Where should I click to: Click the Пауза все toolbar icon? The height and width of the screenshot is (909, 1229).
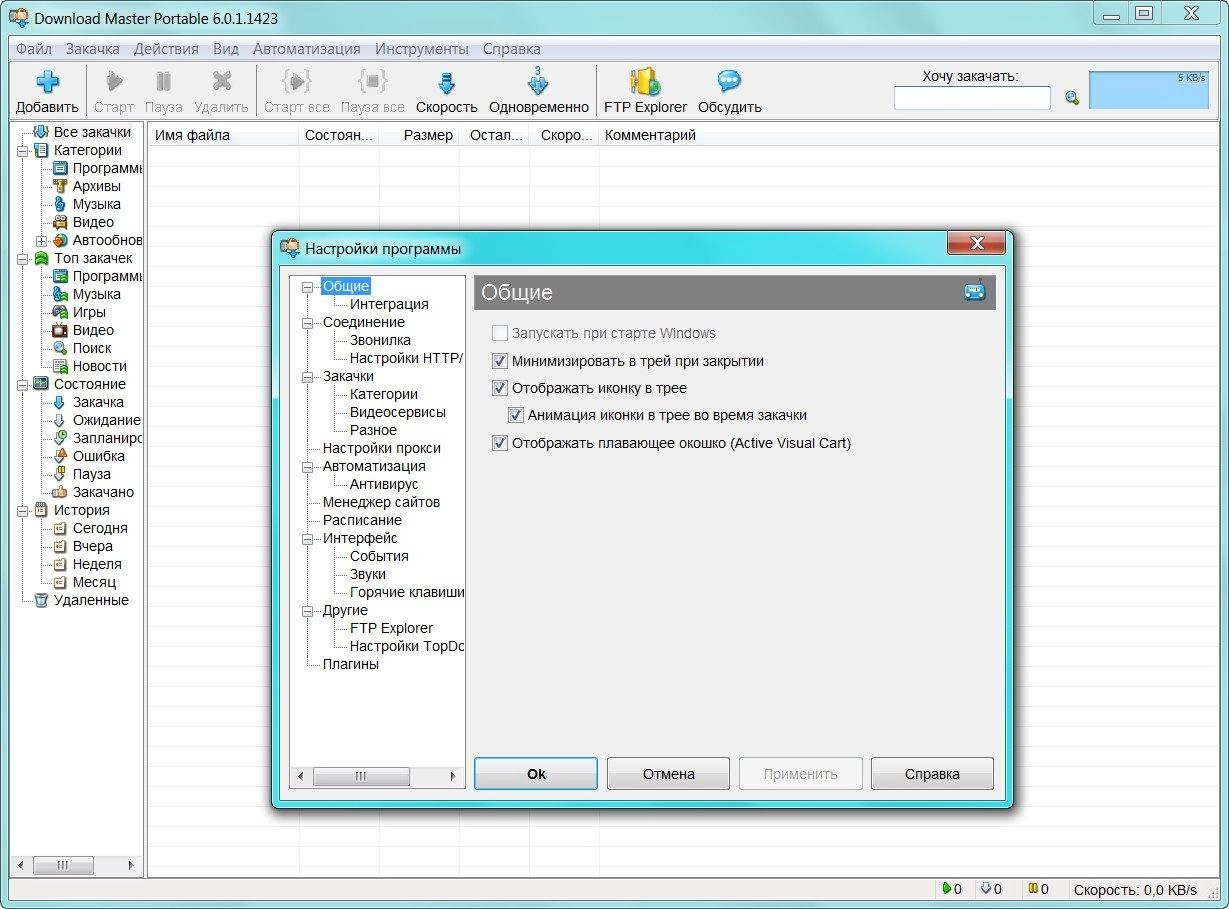tap(372, 82)
